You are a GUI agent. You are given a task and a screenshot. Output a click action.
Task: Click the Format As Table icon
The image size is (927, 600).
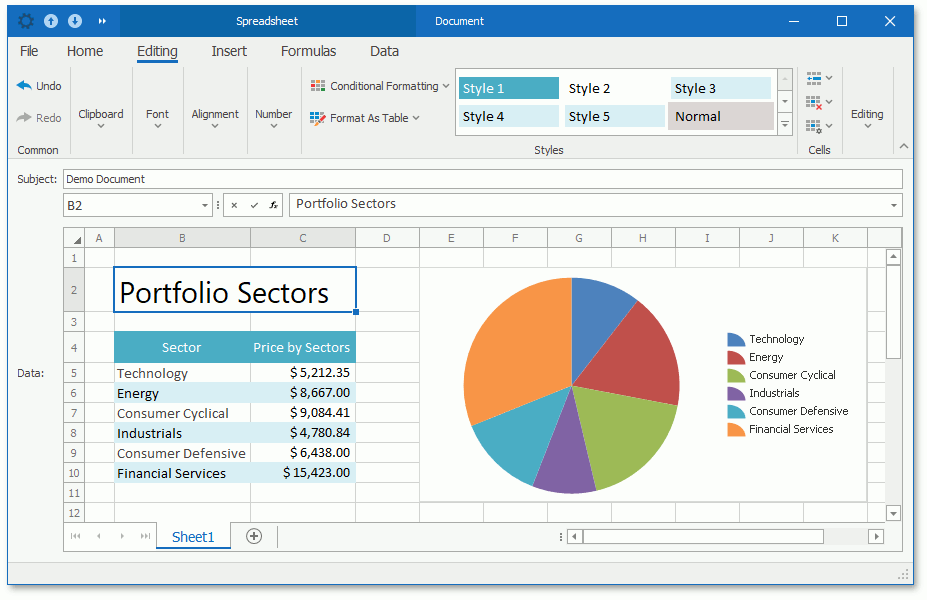[x=318, y=118]
